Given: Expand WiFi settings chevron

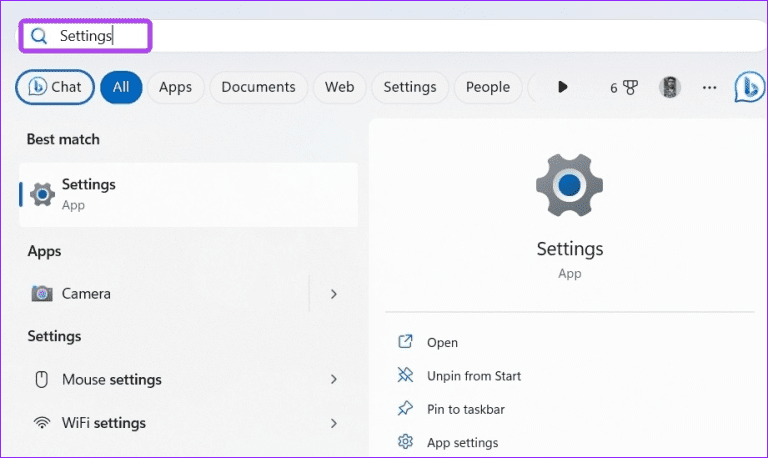Looking at the screenshot, I should pyautogui.click(x=334, y=423).
